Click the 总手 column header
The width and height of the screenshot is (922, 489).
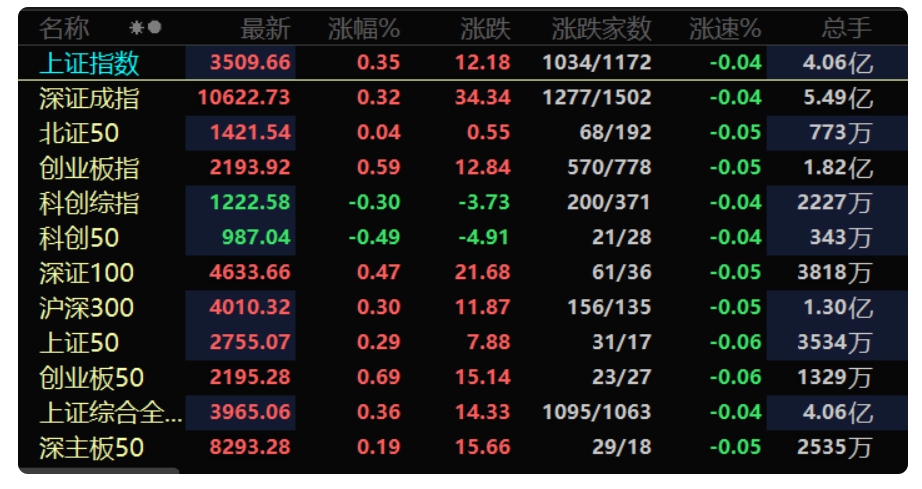click(847, 28)
